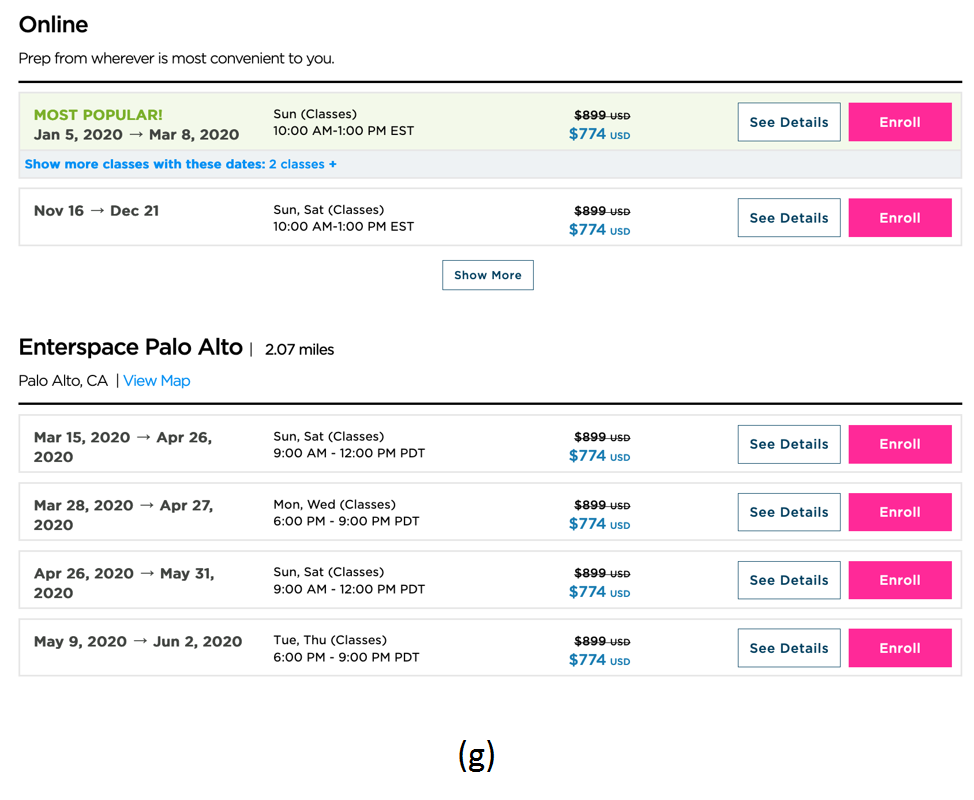See Details for Jan 5 online class
This screenshot has width=974, height=800.
[x=788, y=122]
